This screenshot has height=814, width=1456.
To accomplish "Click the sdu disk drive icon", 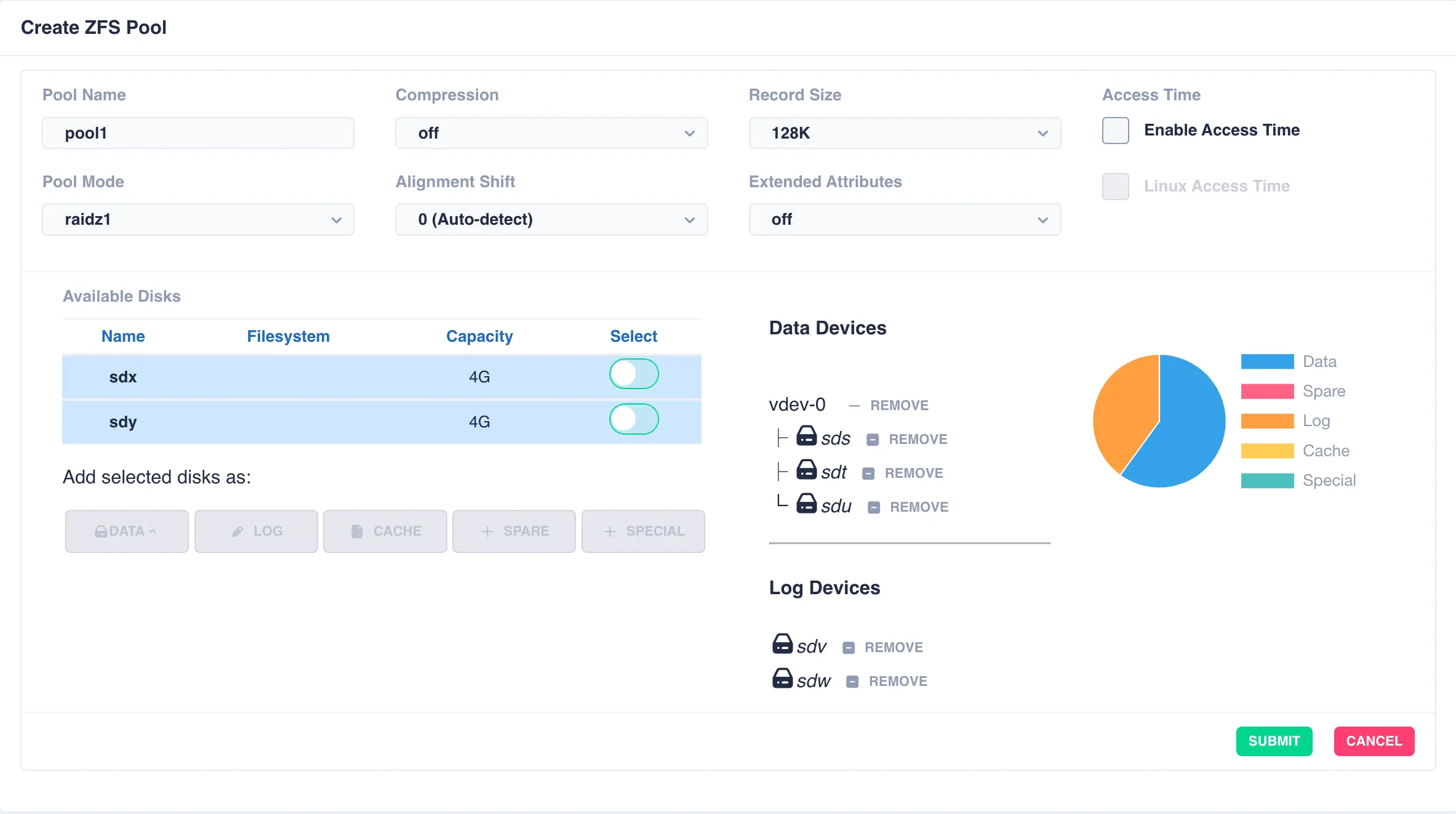I will coord(806,504).
